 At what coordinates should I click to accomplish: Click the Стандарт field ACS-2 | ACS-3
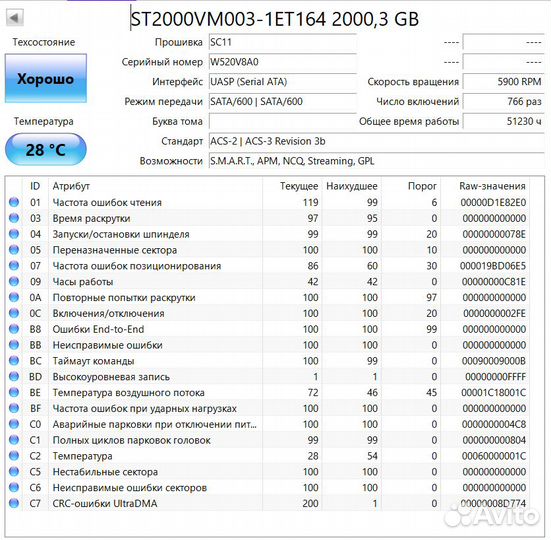376,141
